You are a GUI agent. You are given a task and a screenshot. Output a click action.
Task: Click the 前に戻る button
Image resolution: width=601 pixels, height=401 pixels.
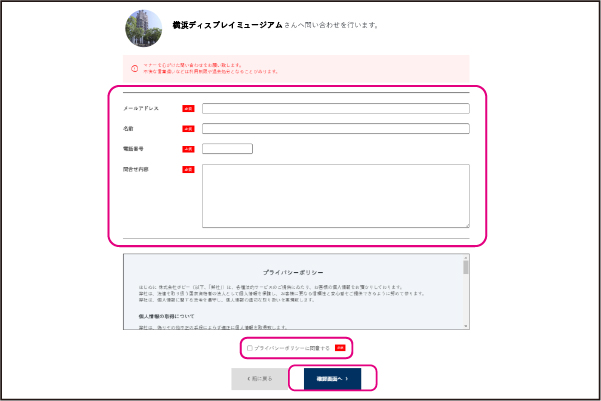[x=259, y=379]
